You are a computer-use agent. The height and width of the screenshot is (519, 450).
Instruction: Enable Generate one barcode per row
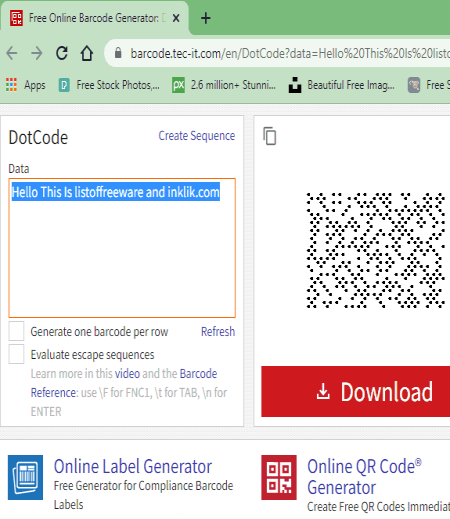coord(16,331)
